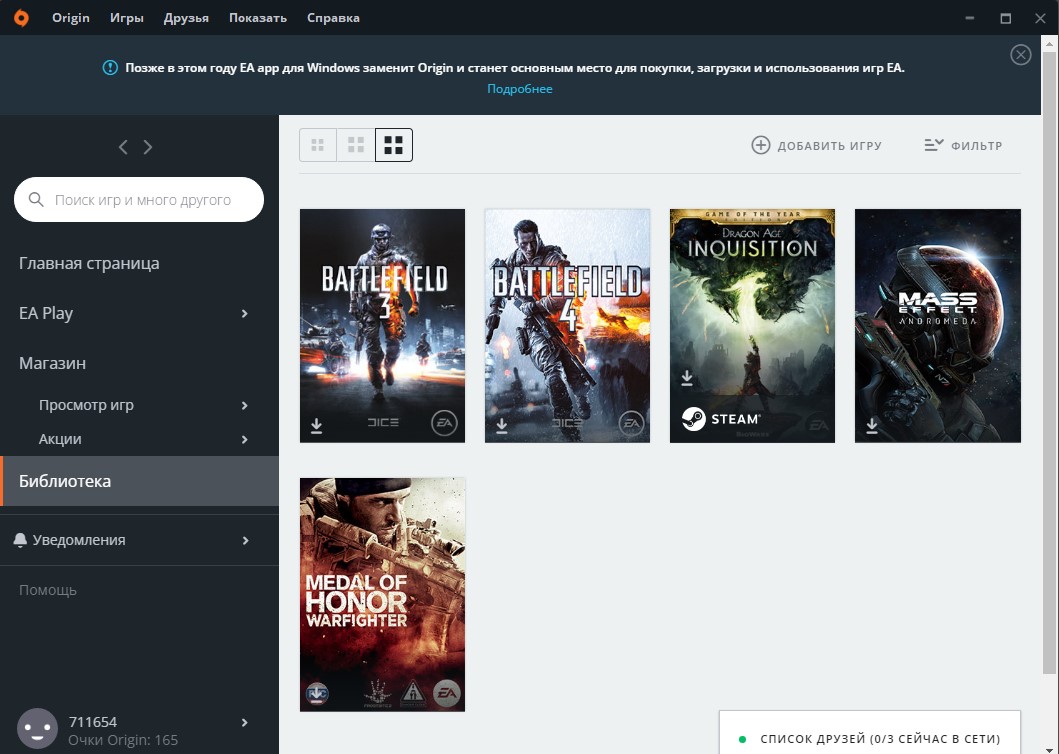Maximize the Origin window

click(1006, 18)
